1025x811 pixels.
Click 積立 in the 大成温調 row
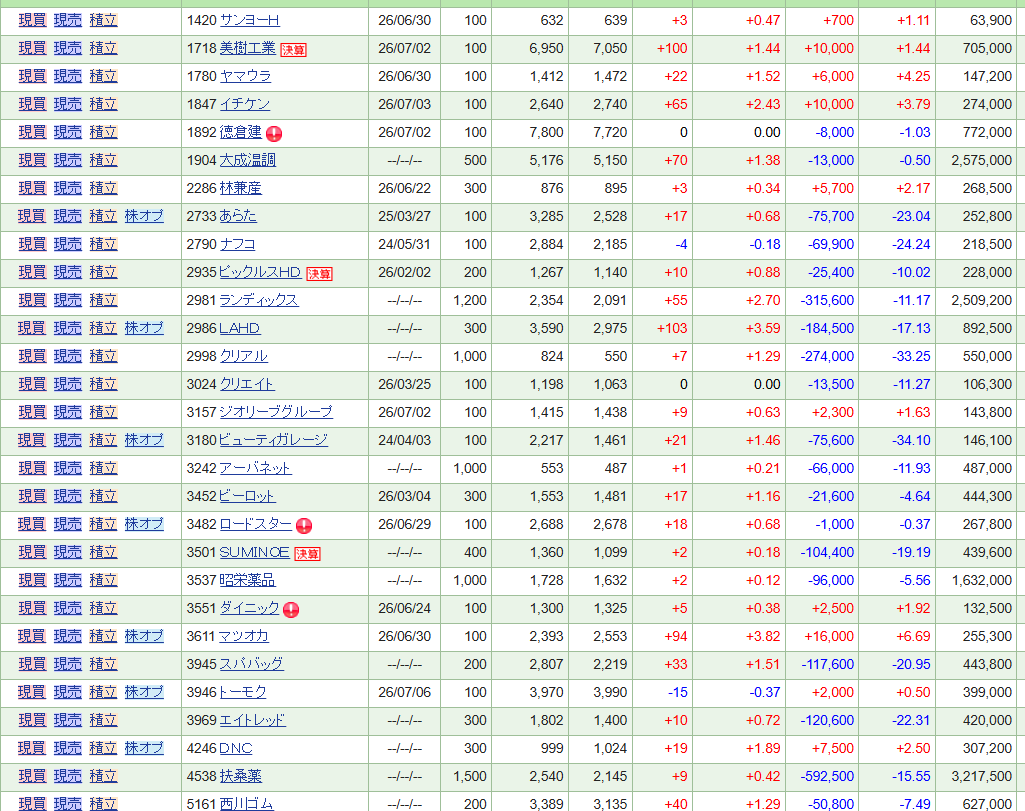[x=103, y=160]
